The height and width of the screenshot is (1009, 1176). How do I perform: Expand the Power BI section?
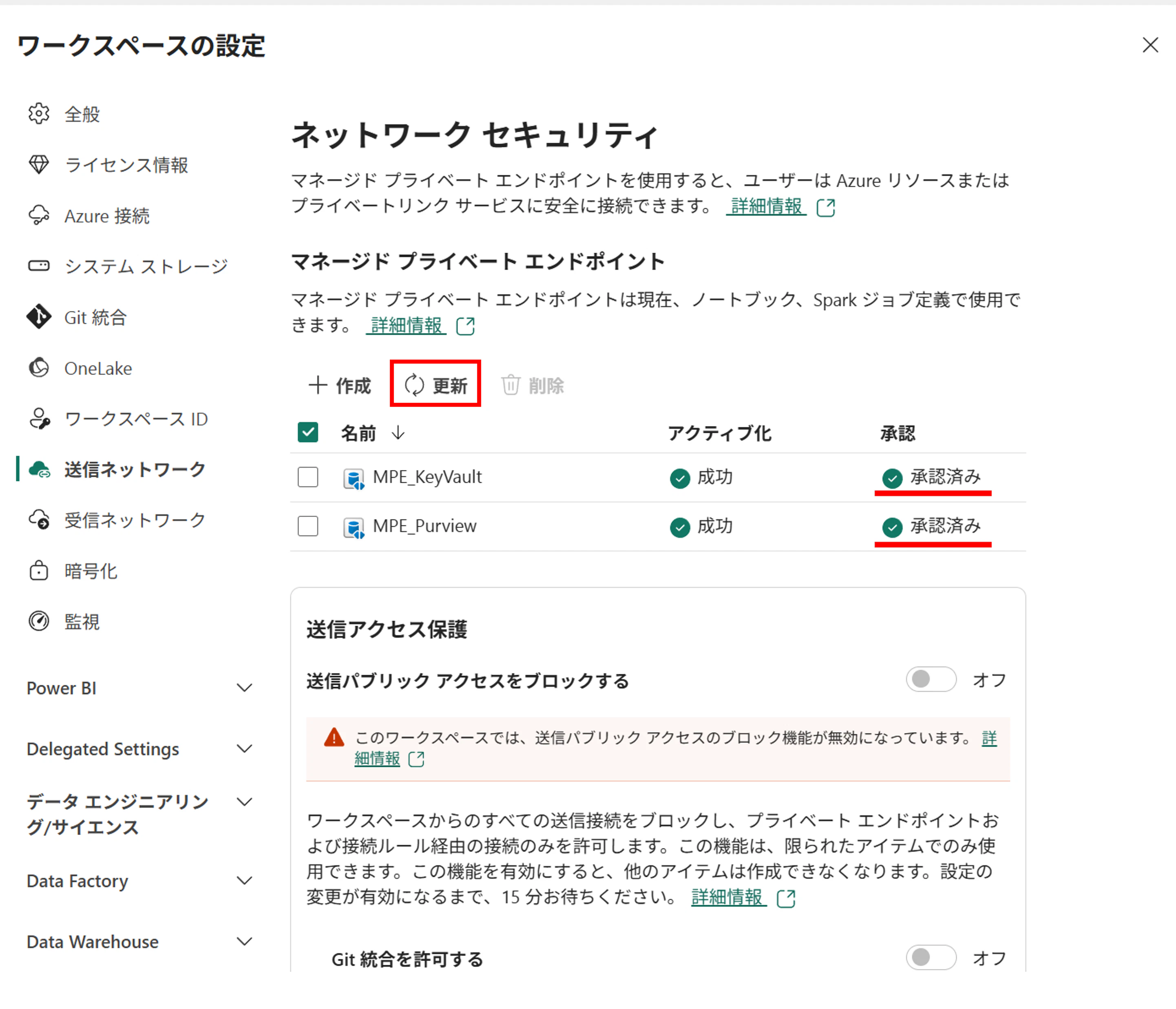point(245,687)
